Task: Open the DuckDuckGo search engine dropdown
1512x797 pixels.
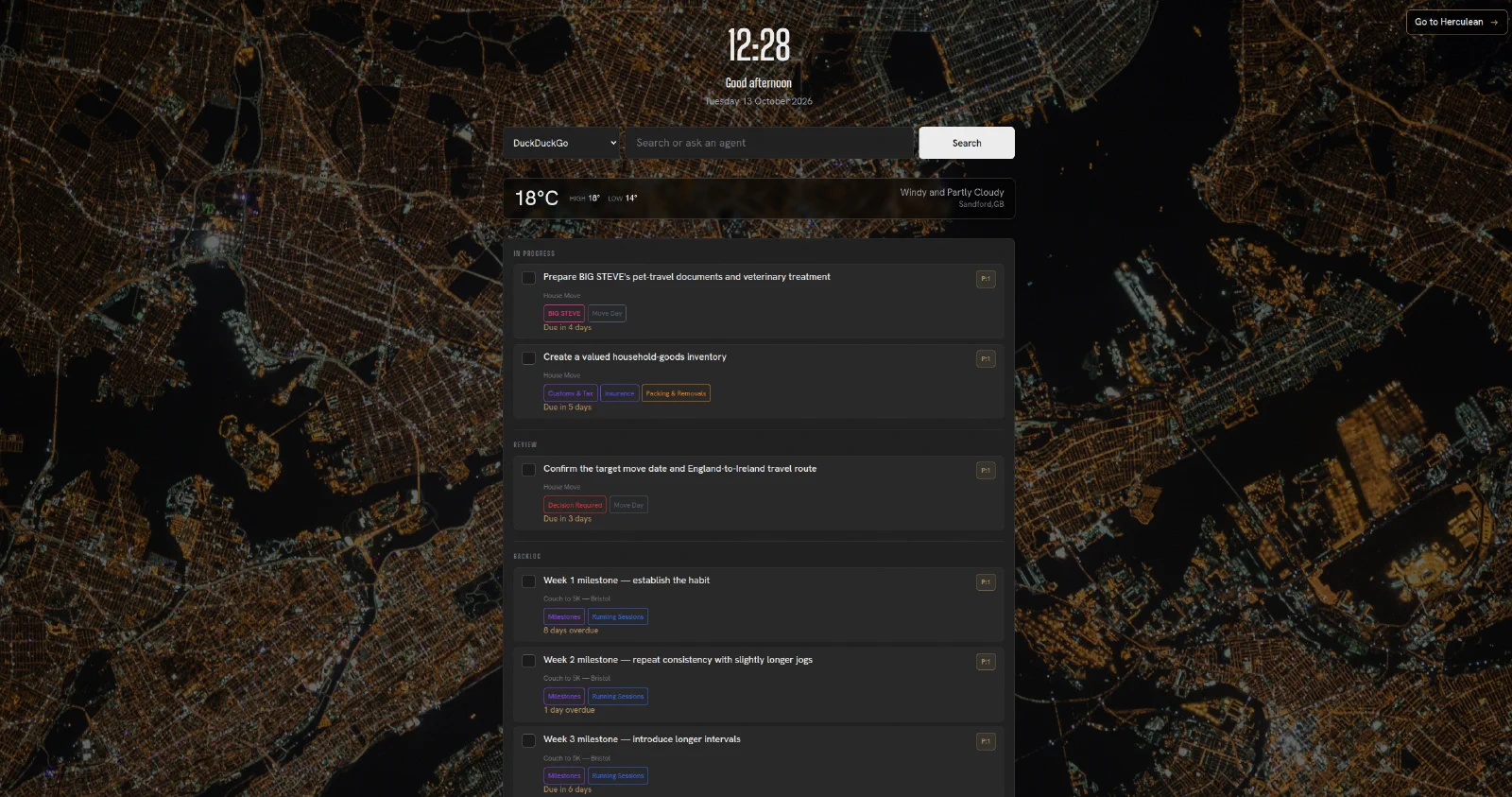Action: [562, 143]
